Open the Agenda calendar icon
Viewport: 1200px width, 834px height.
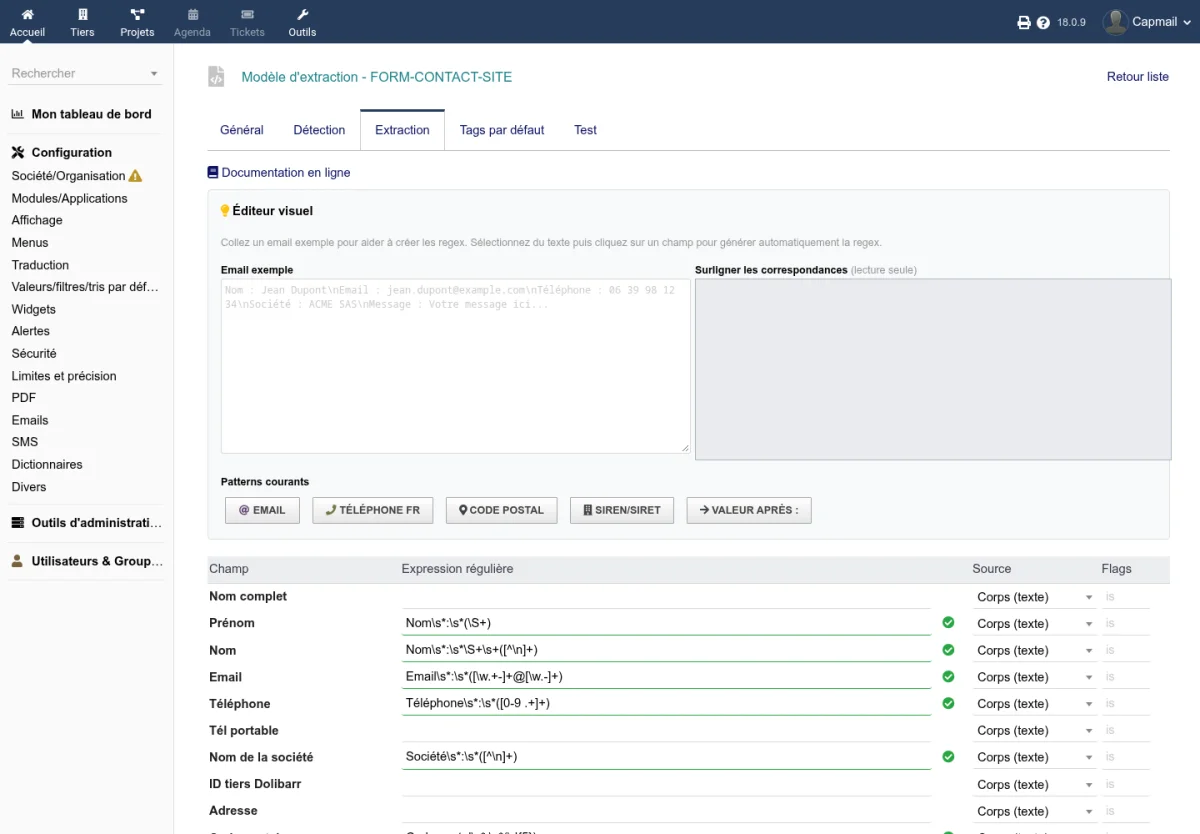point(192,15)
